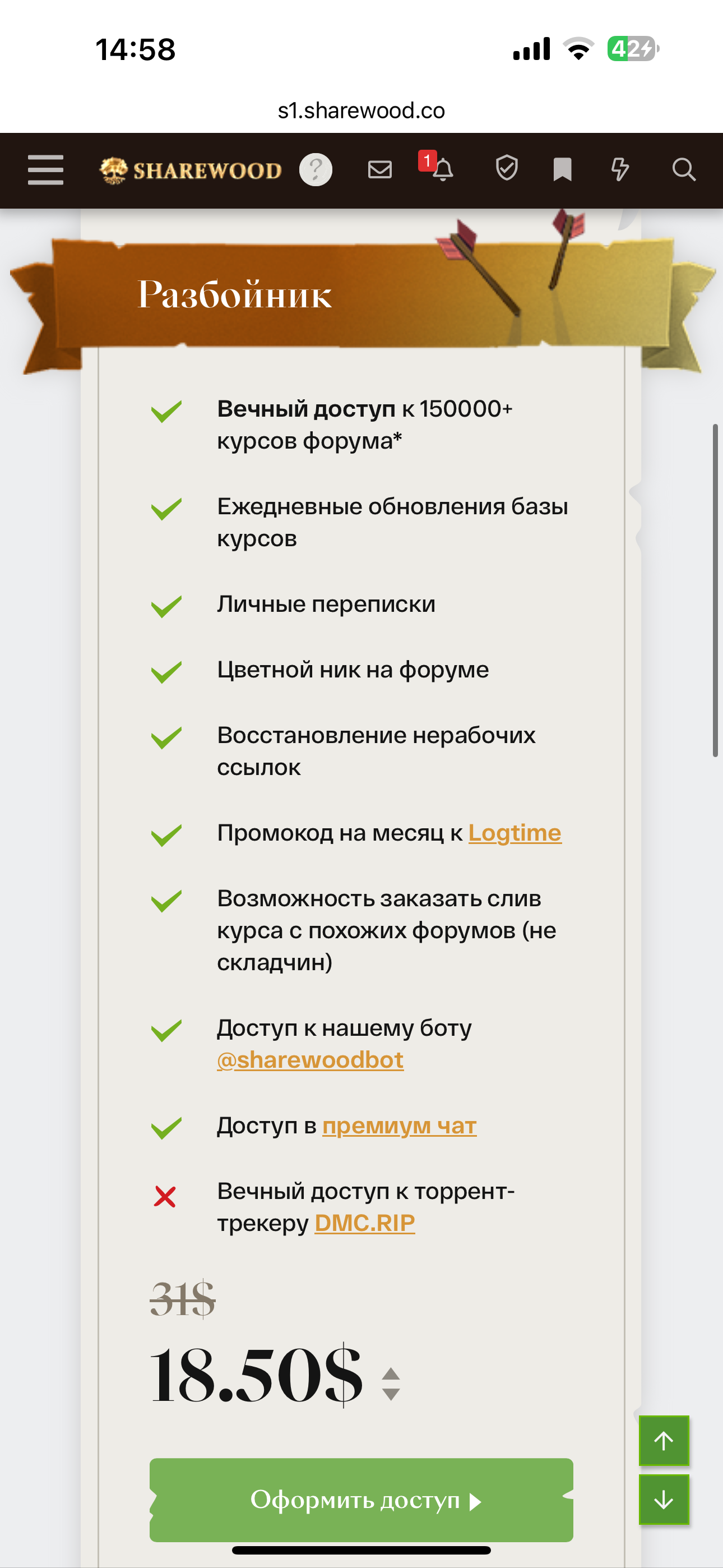Tap the Разбойник plan banner title

(235, 294)
